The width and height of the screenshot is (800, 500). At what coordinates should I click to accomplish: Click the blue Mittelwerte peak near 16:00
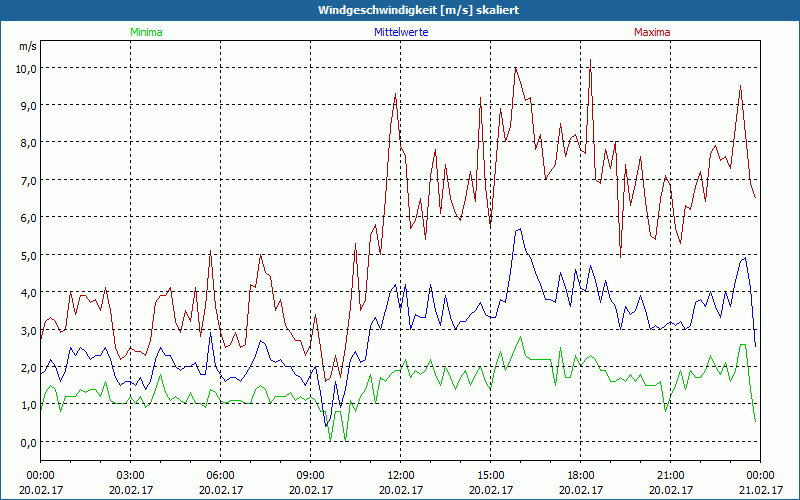(519, 229)
